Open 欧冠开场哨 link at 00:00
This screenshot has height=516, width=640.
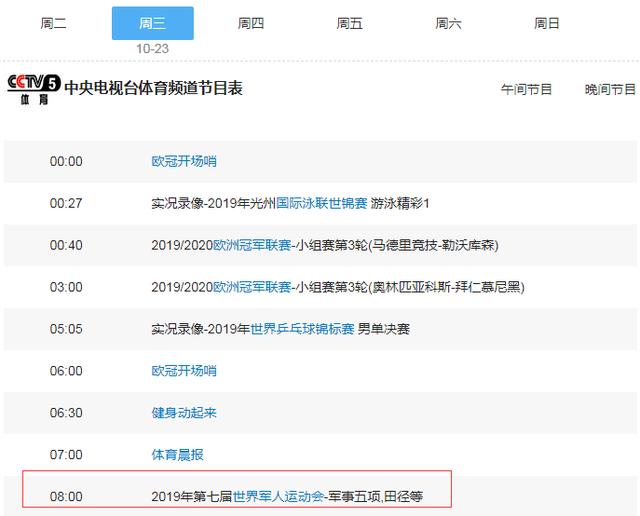[x=184, y=161]
